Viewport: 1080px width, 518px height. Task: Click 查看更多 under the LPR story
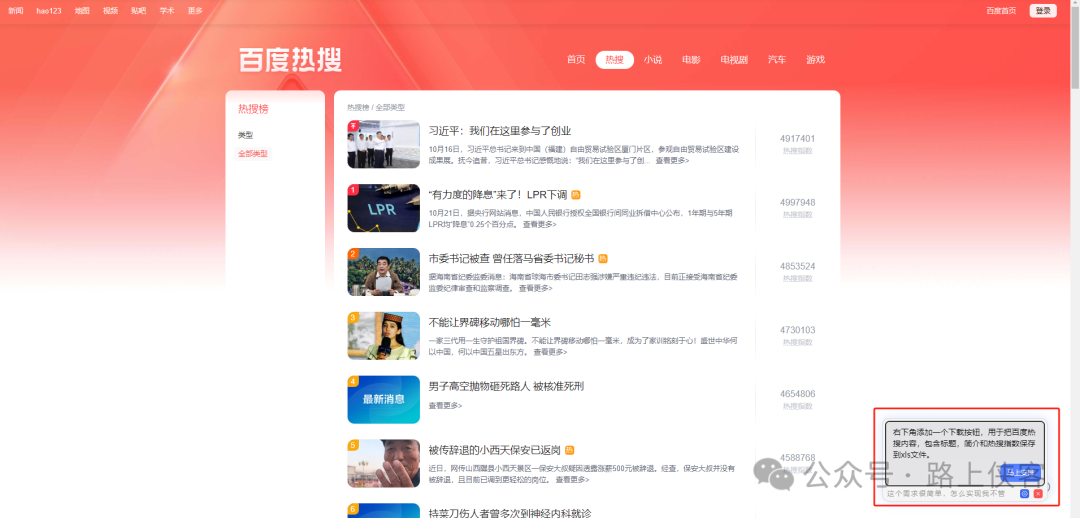point(539,225)
